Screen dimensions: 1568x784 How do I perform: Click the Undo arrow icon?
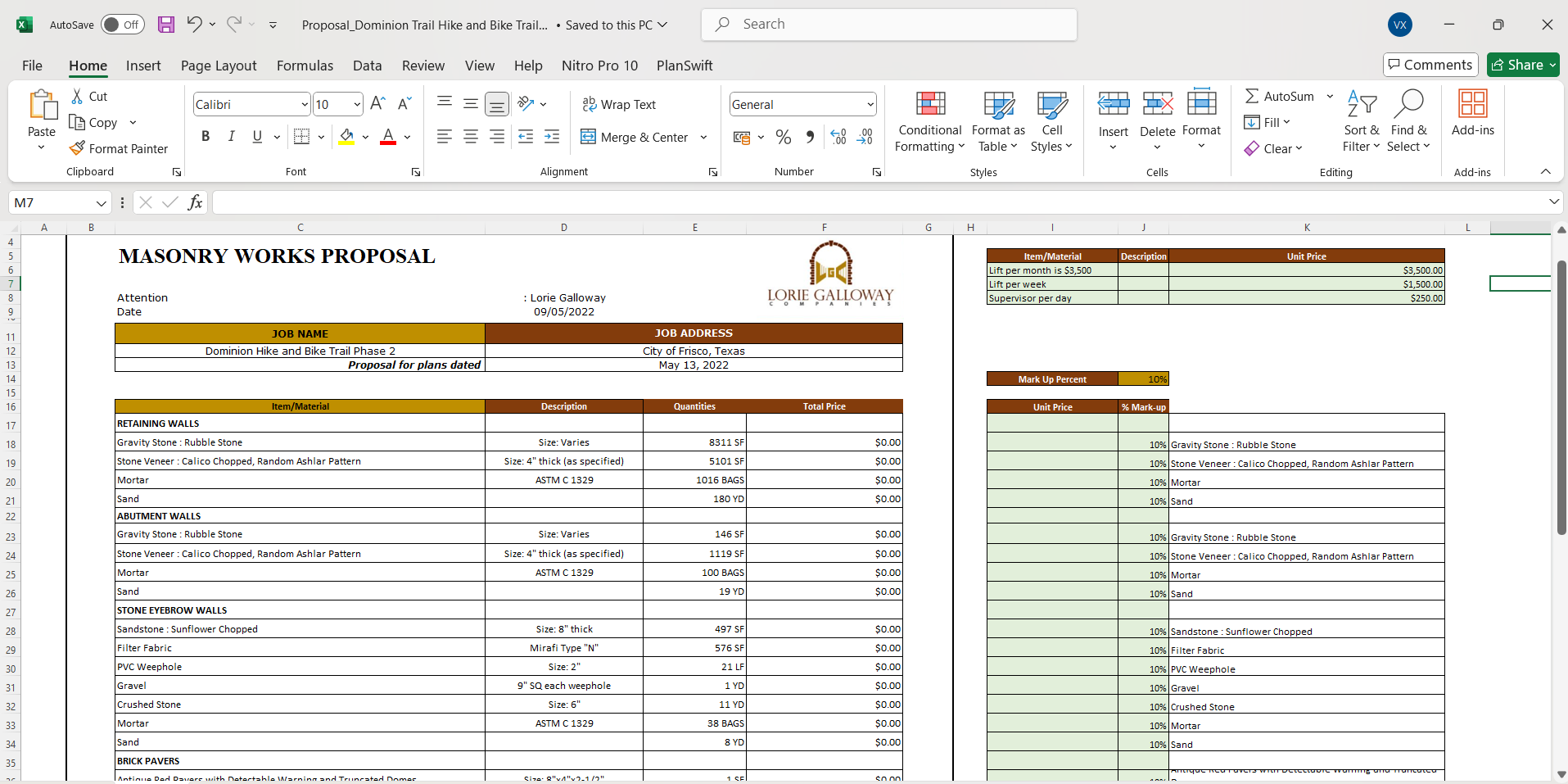click(194, 24)
